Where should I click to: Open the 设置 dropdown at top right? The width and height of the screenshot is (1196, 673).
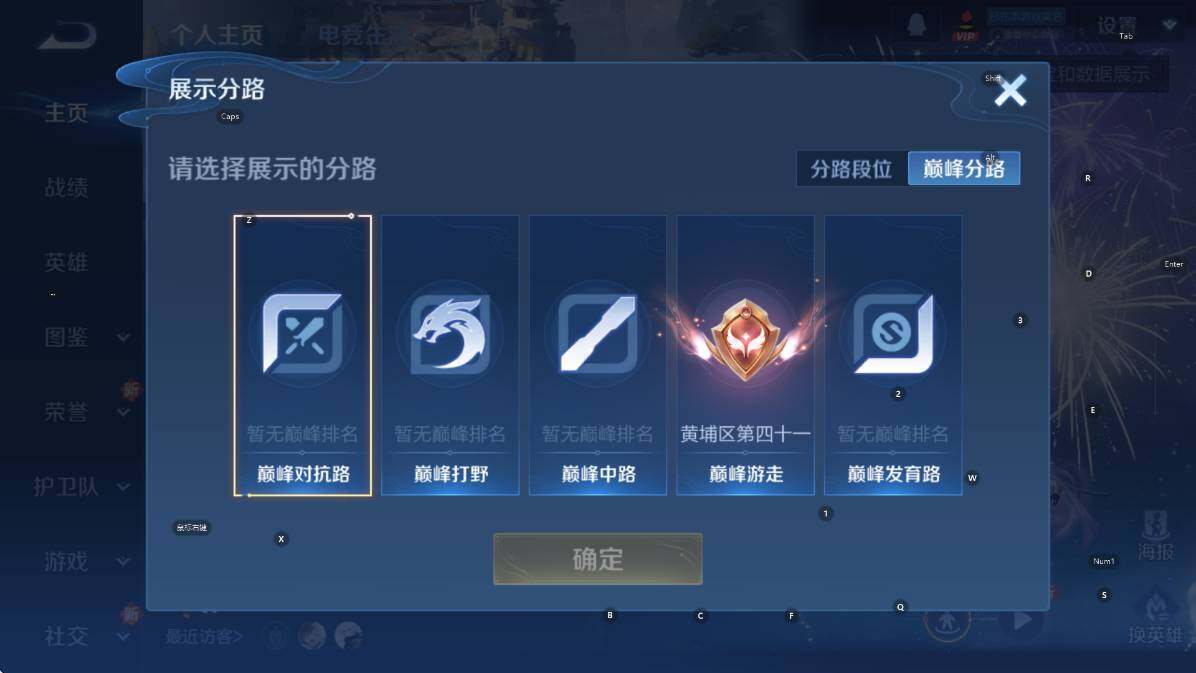tap(1169, 25)
